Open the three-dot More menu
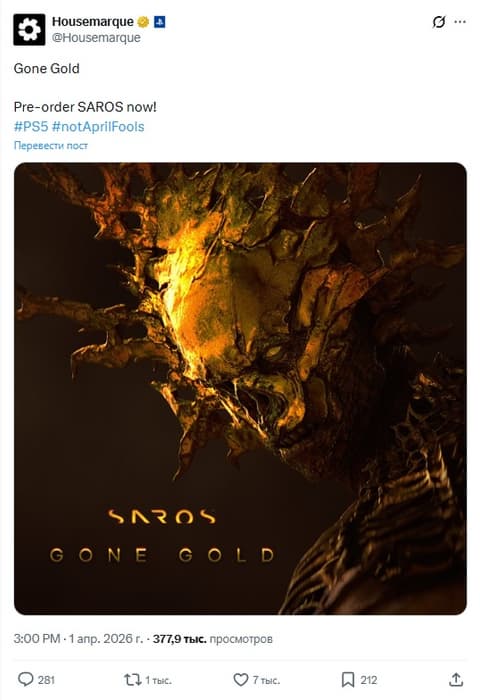This screenshot has width=480, height=700. point(460,22)
